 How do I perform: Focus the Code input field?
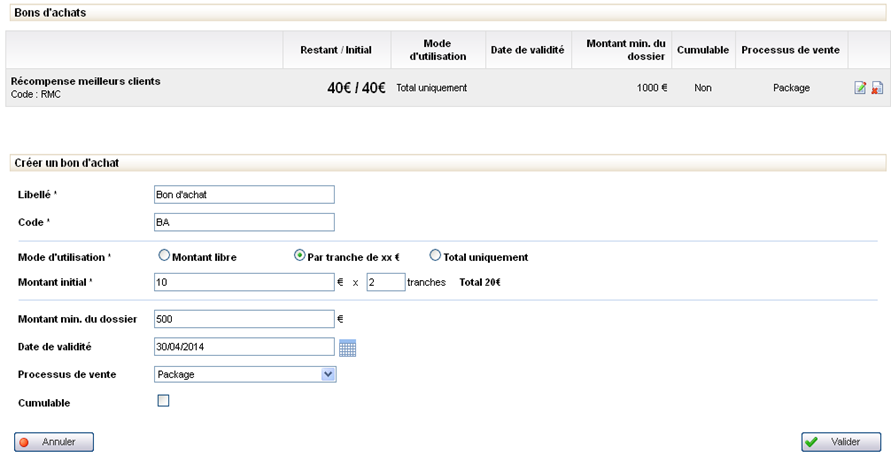(244, 222)
